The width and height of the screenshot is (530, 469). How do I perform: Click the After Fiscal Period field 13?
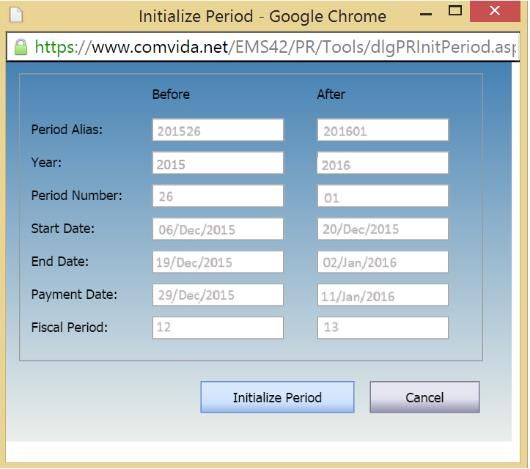(x=383, y=327)
